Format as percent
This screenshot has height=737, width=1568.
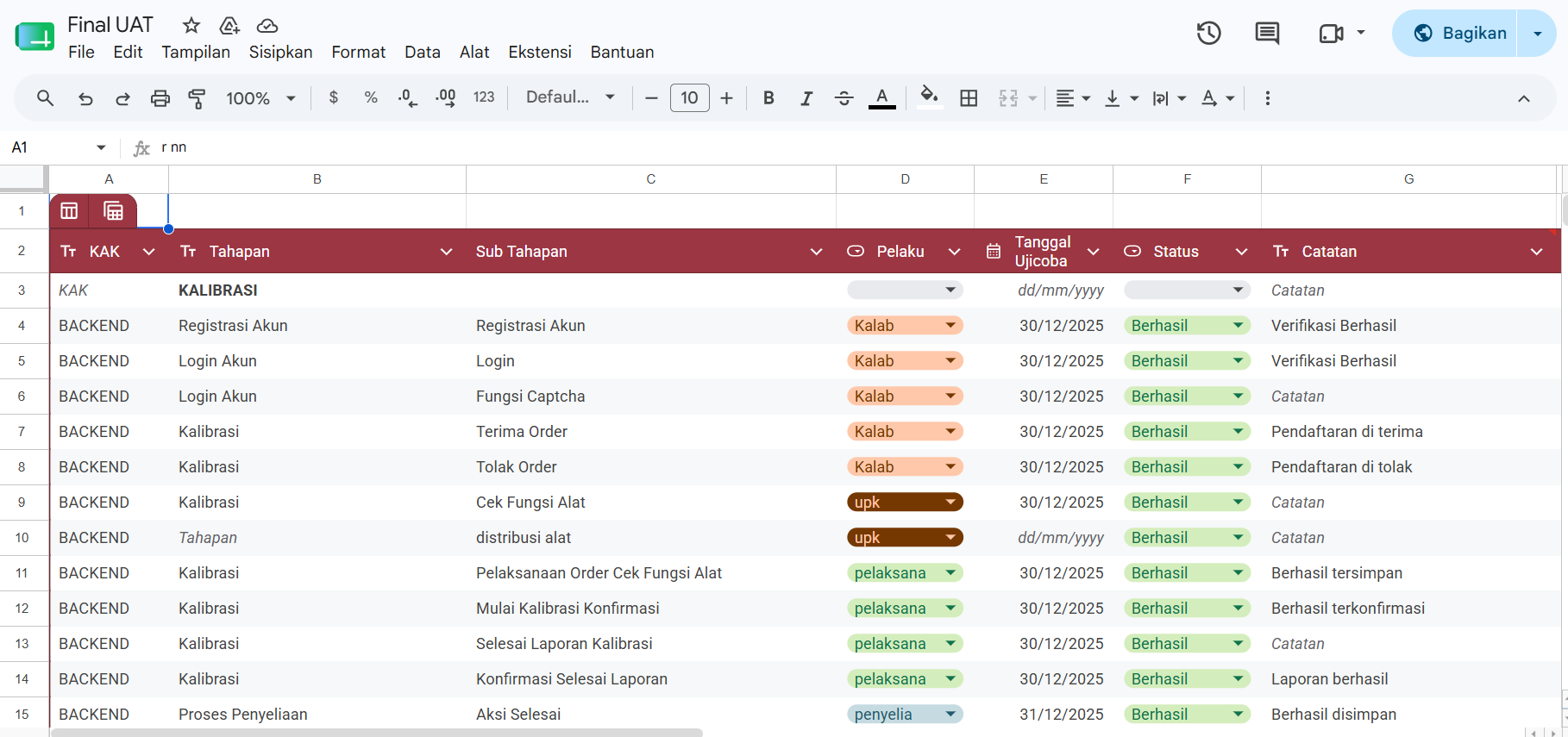[x=371, y=97]
